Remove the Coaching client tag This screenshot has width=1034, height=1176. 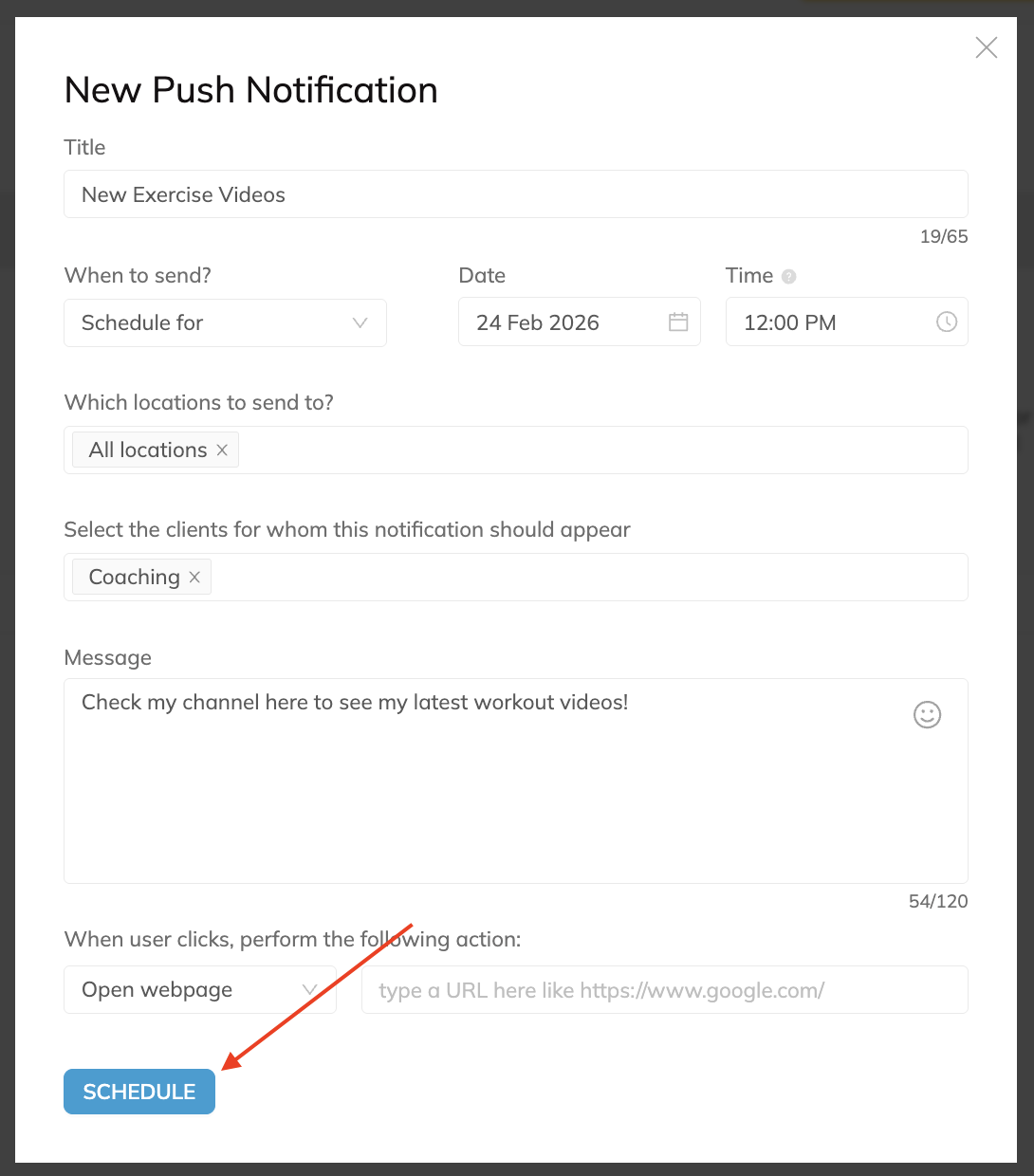(194, 578)
